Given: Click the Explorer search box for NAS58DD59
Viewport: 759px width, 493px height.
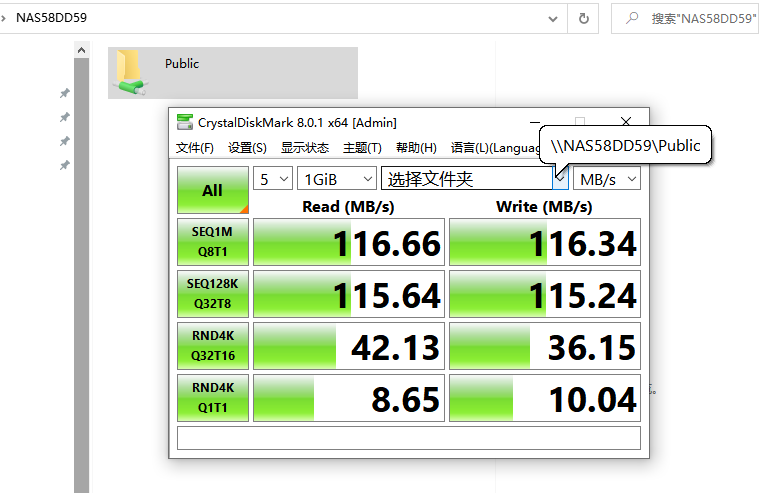Looking at the screenshot, I should tap(685, 18).
